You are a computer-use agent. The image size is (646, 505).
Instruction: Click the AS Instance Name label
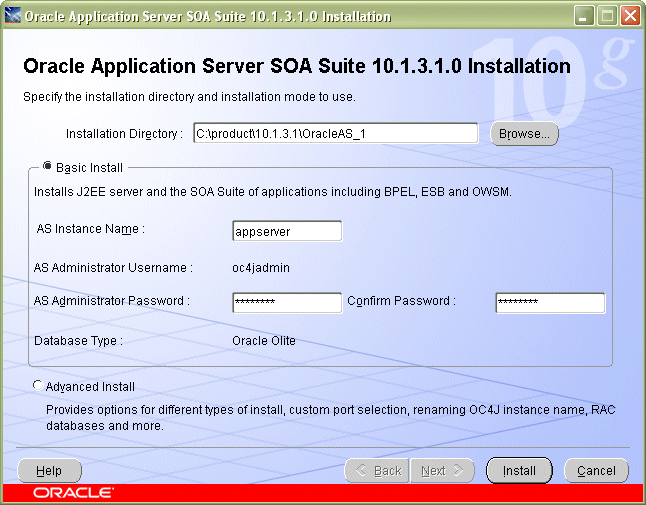pos(91,229)
